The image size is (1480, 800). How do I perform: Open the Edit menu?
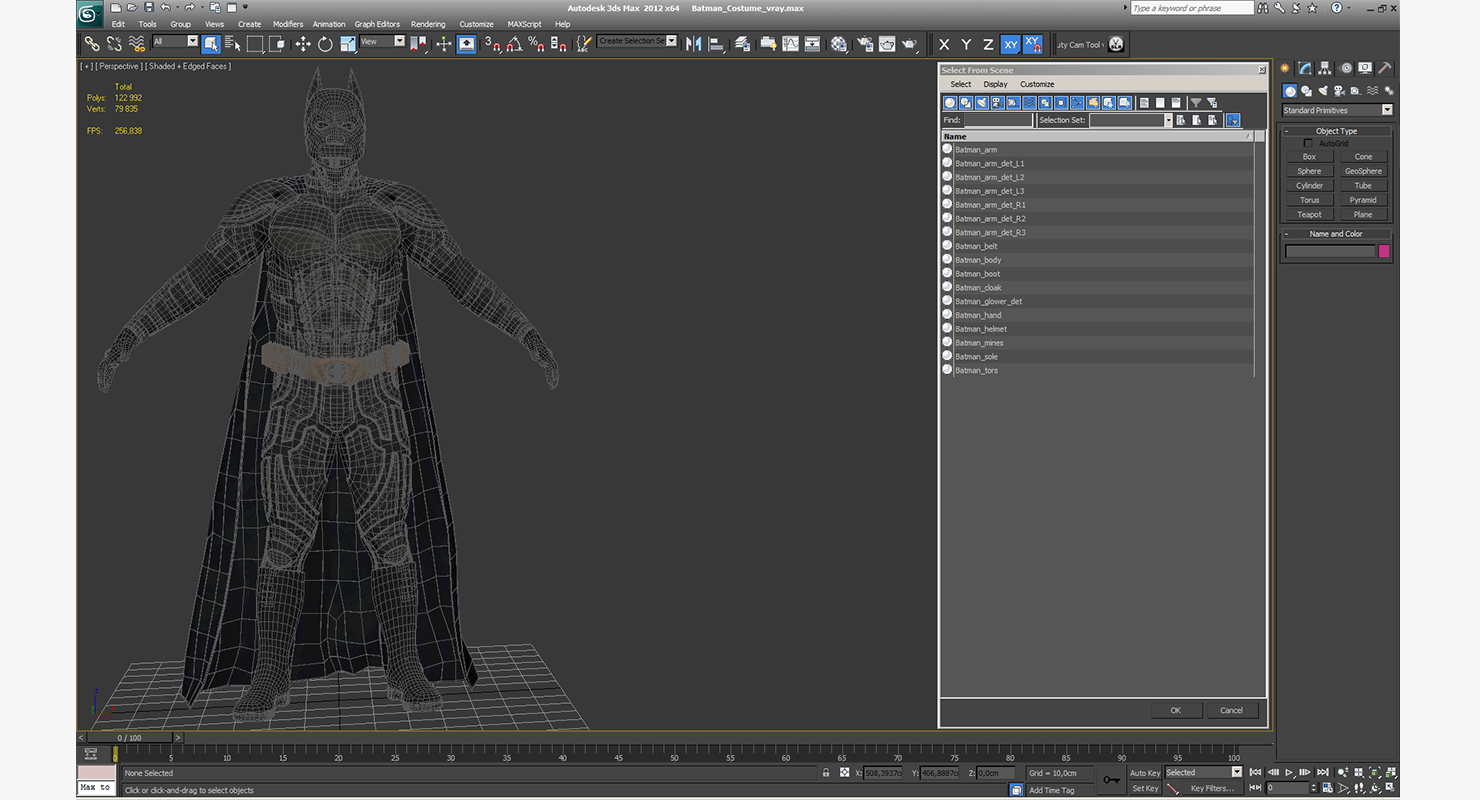(118, 24)
